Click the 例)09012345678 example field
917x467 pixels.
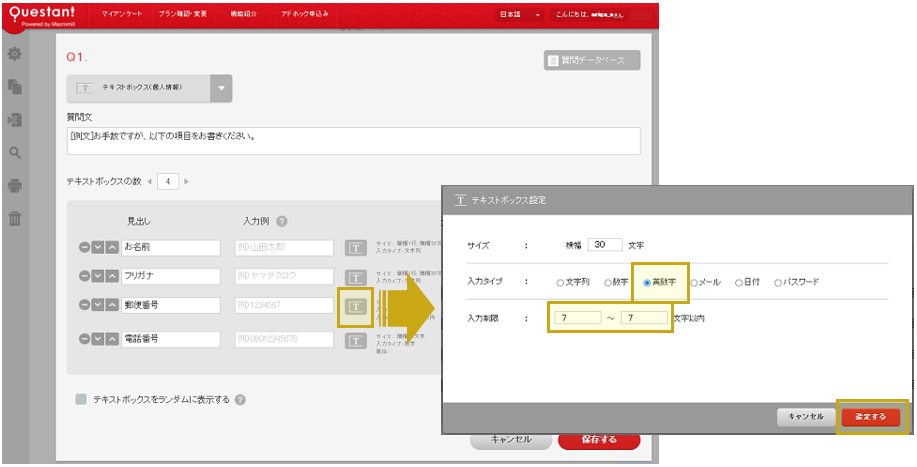284,340
